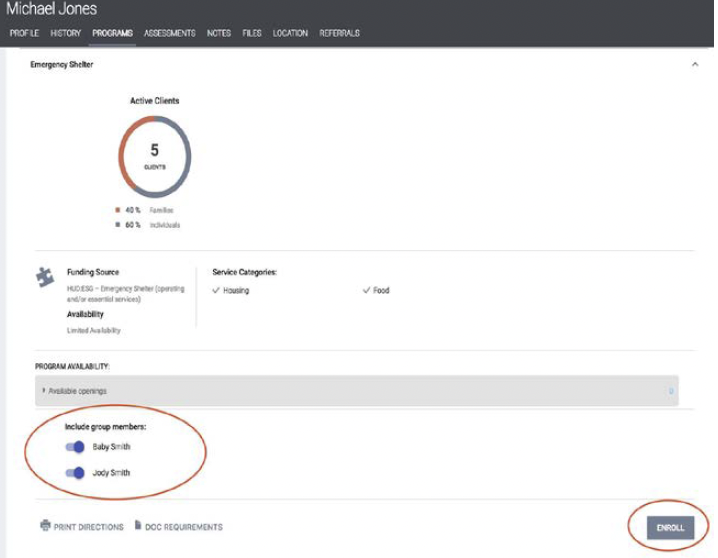Switch to the History tab
The height and width of the screenshot is (558, 718).
[x=65, y=33]
